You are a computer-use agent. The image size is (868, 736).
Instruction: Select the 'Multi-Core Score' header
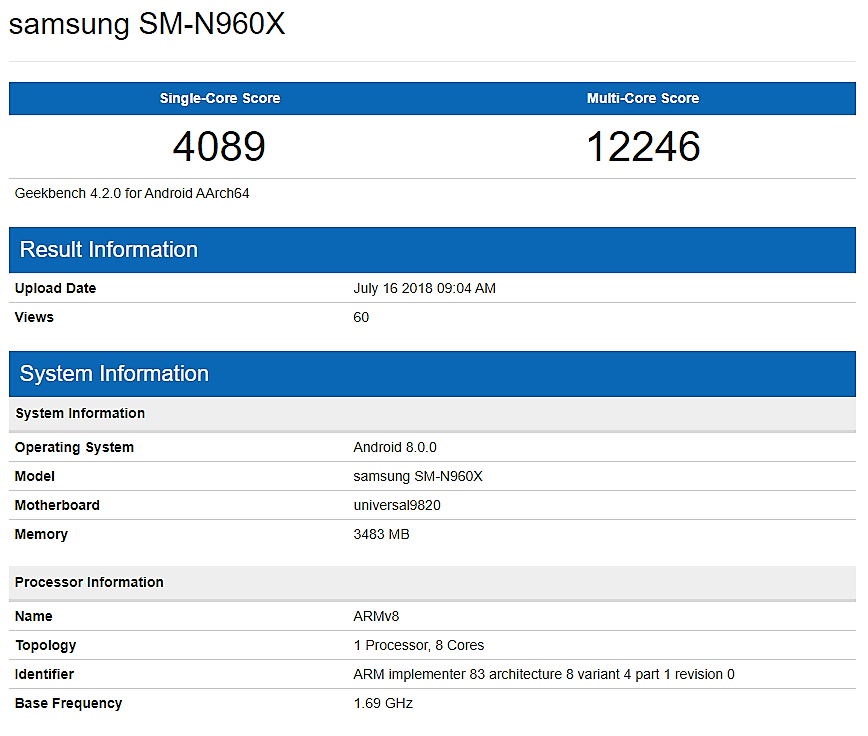pos(643,99)
